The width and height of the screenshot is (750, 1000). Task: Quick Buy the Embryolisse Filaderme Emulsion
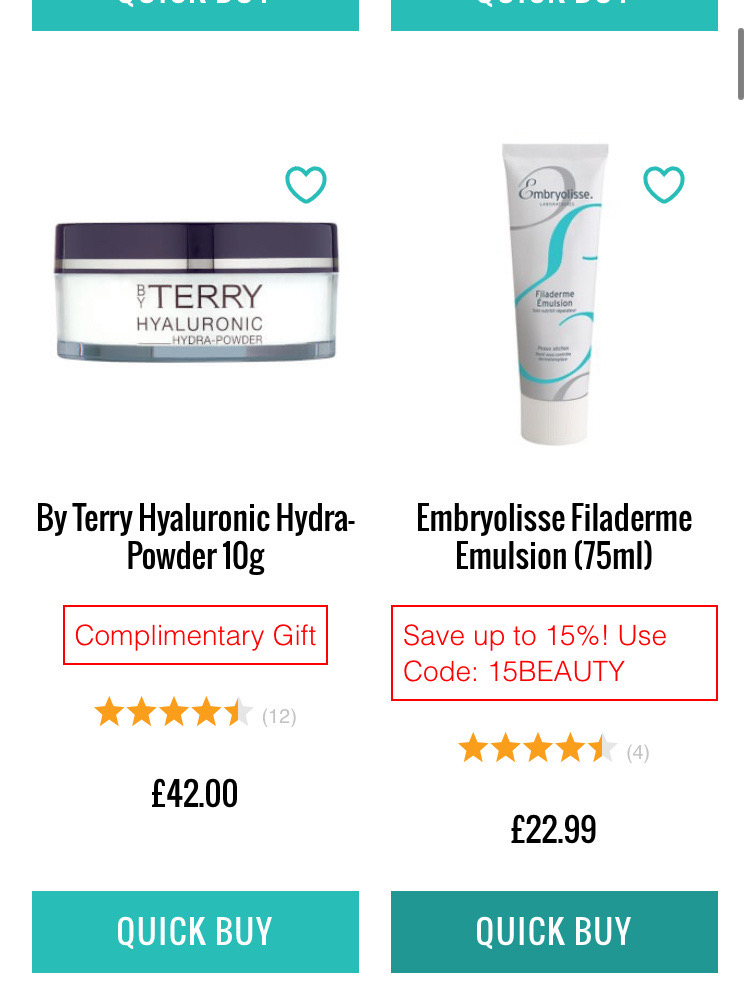[554, 932]
